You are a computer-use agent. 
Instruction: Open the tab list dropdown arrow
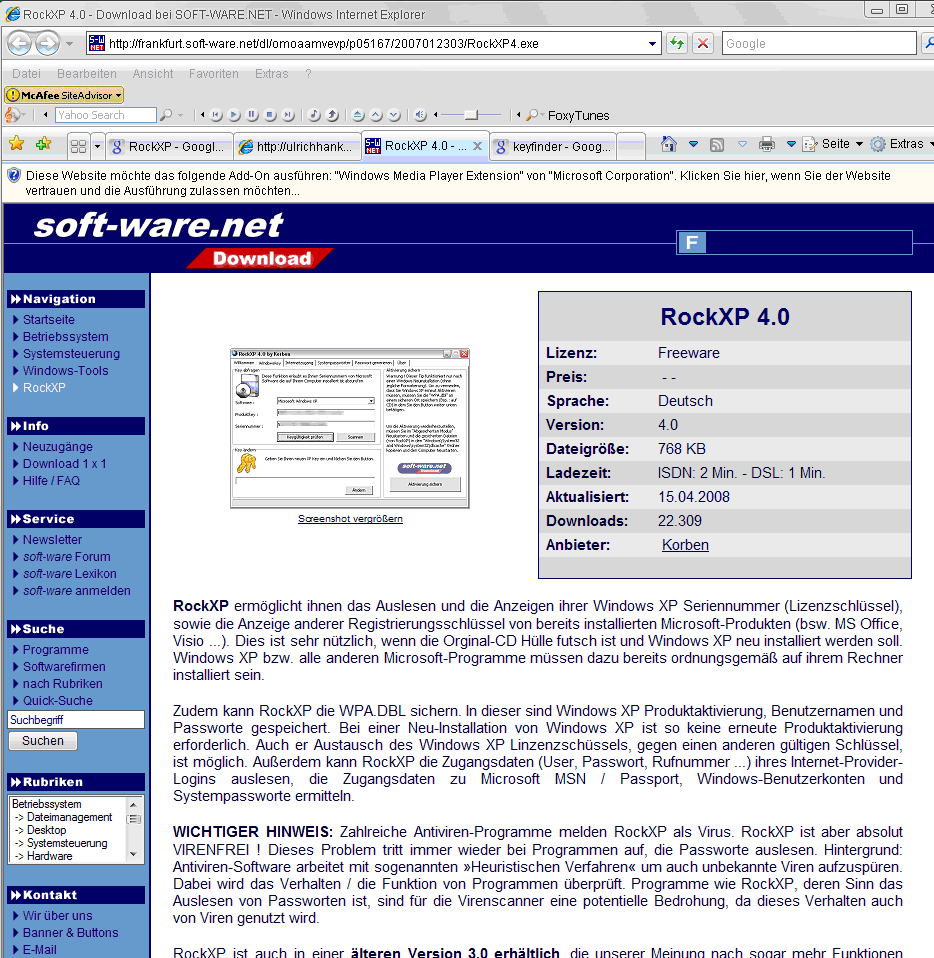(x=97, y=147)
